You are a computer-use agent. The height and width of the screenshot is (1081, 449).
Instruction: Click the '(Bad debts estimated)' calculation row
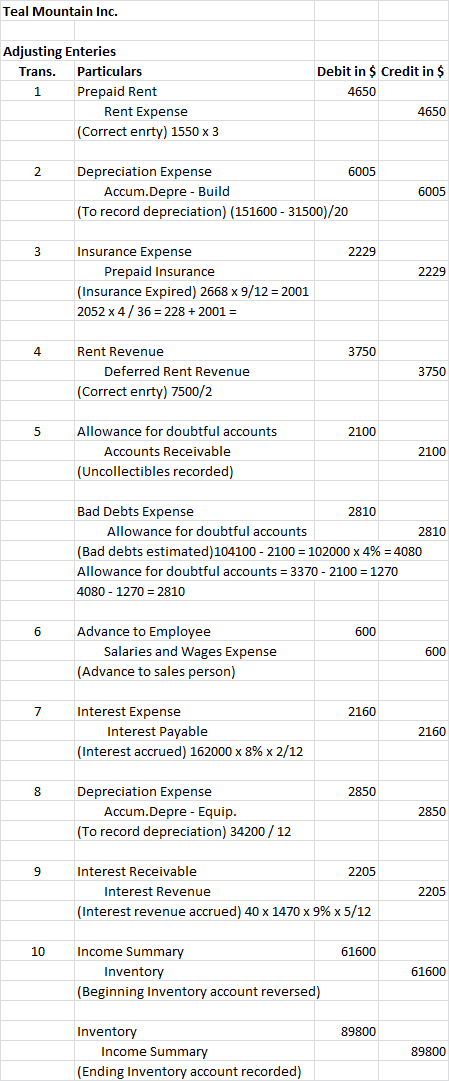(249, 552)
